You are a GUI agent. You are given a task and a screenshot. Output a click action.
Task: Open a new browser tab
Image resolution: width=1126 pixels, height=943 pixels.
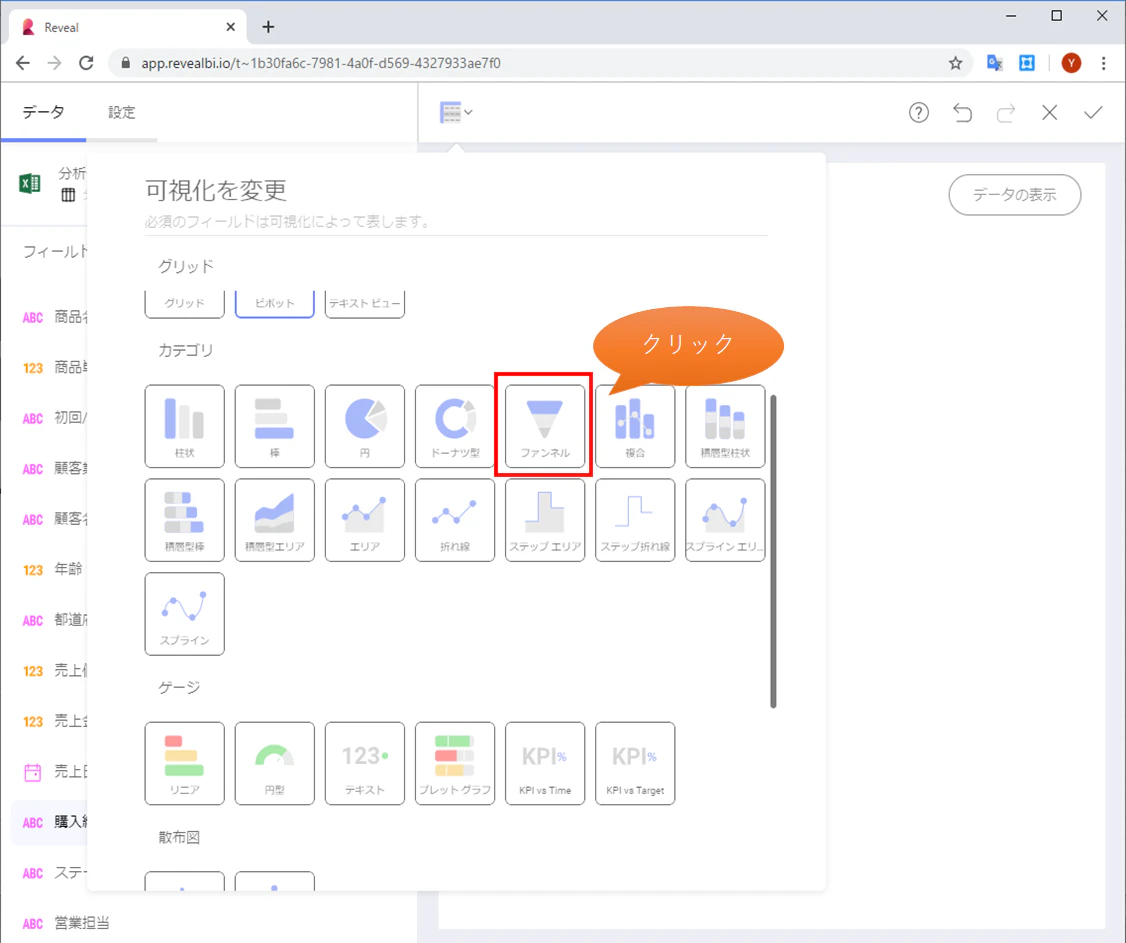pyautogui.click(x=268, y=27)
